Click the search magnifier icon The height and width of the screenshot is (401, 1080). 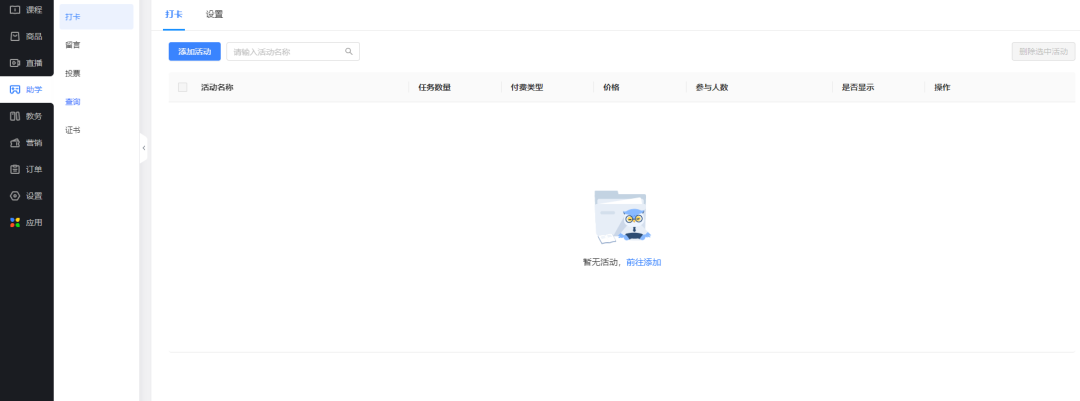[x=349, y=51]
